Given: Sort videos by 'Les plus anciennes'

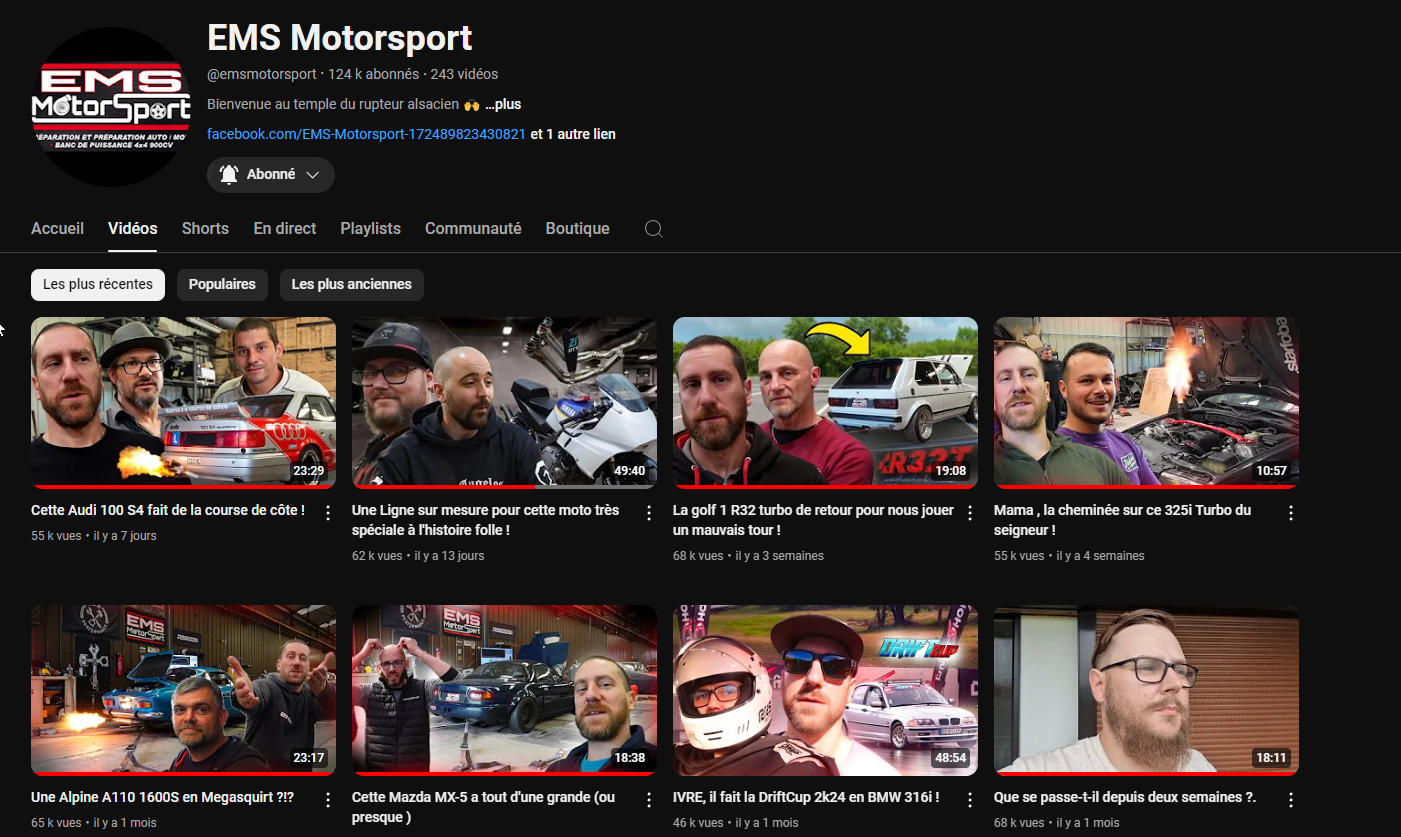Looking at the screenshot, I should point(351,285).
